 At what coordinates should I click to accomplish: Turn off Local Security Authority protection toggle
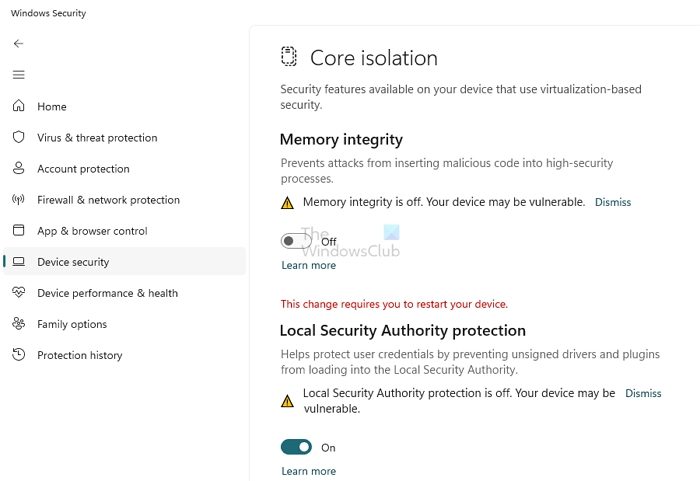coord(296,447)
